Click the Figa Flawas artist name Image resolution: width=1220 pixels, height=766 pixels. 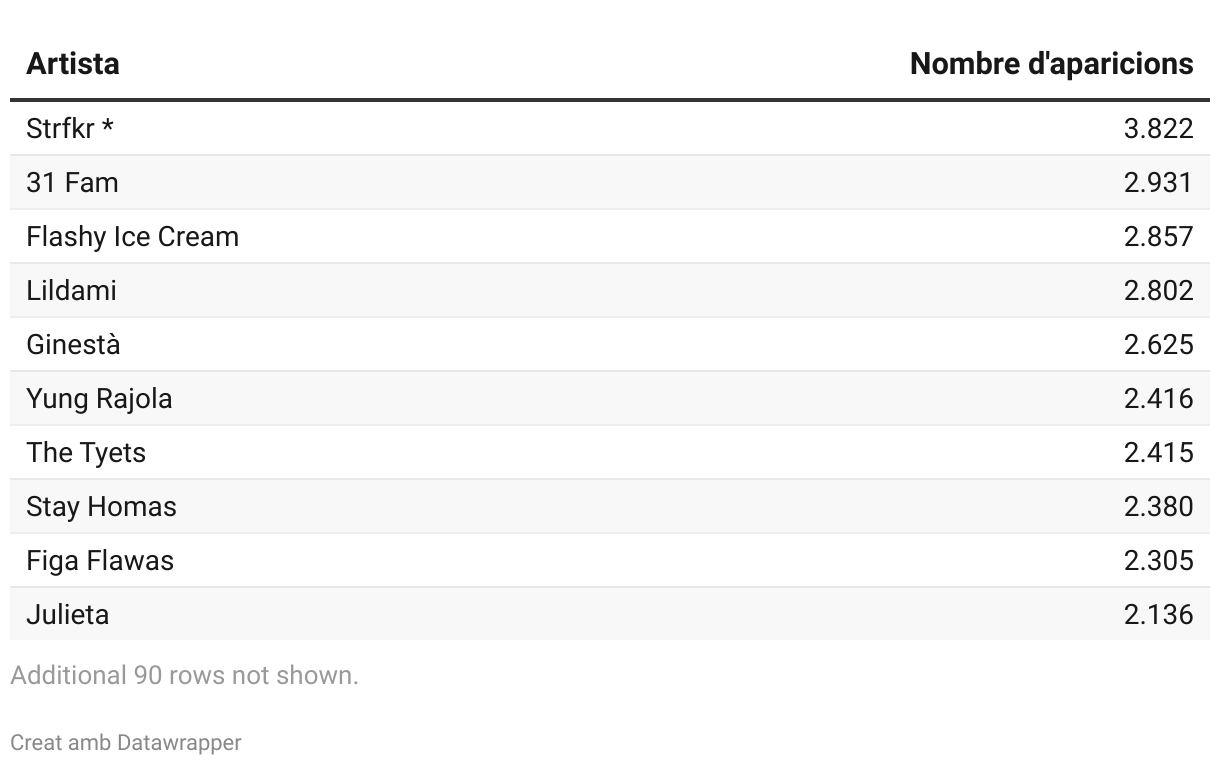point(100,561)
